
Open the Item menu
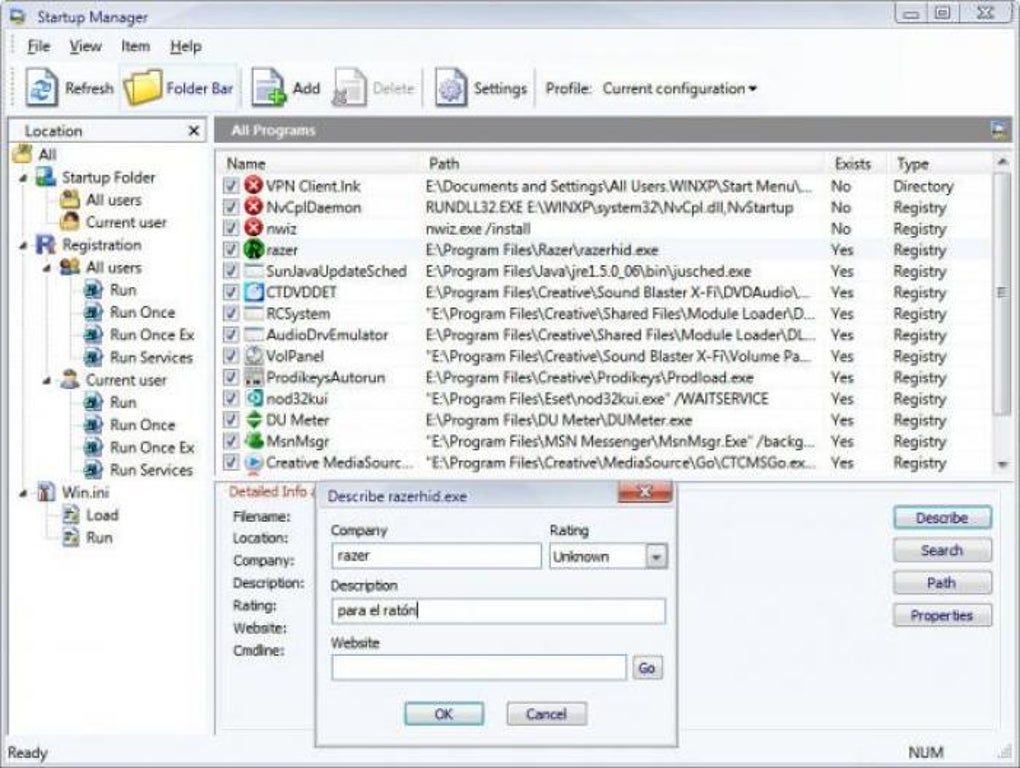(136, 46)
